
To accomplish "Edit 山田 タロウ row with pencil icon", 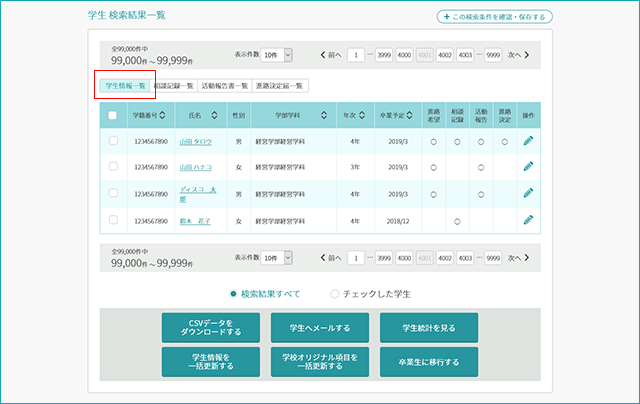I will 528,141.
